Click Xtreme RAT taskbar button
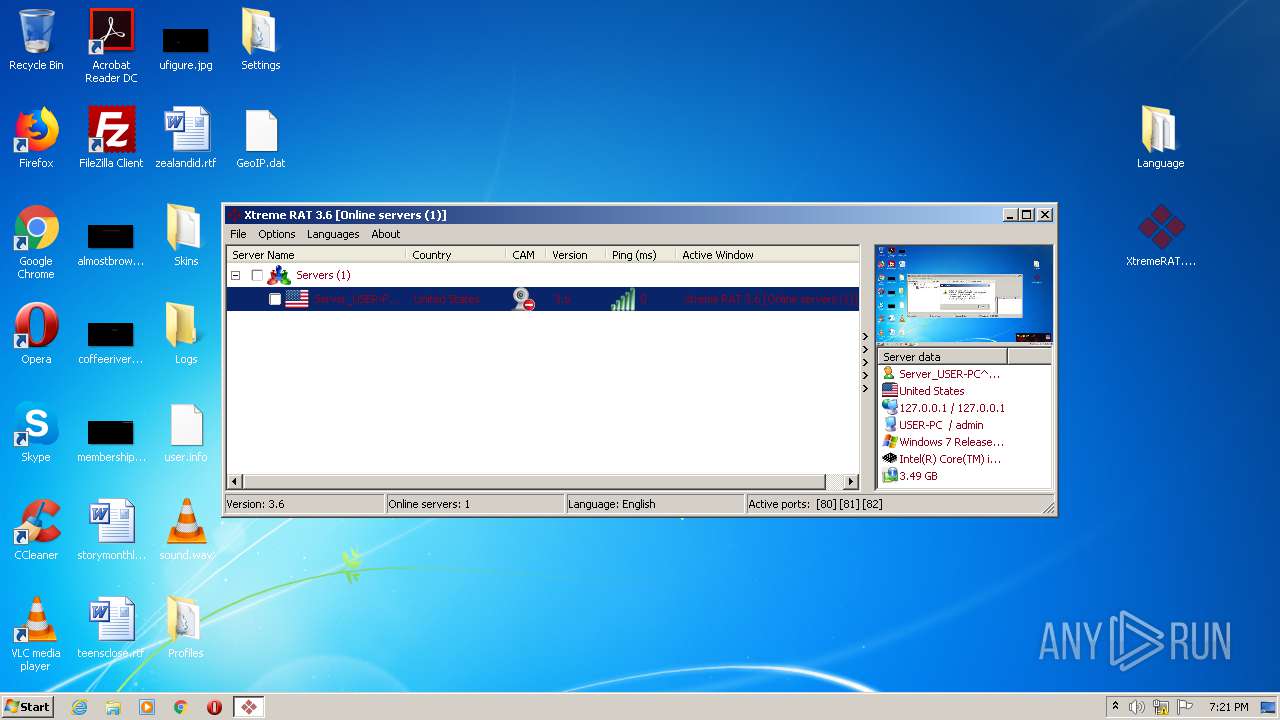The height and width of the screenshot is (720, 1280). [249, 707]
